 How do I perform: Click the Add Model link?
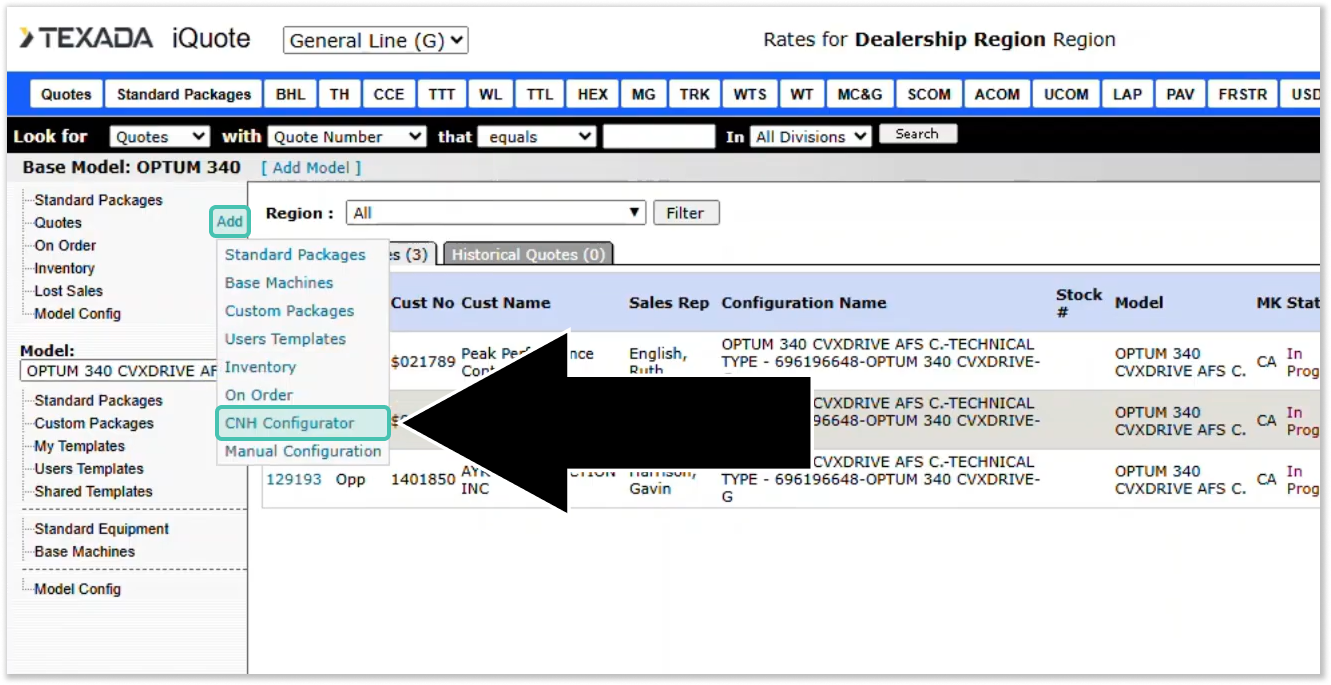pyautogui.click(x=311, y=168)
